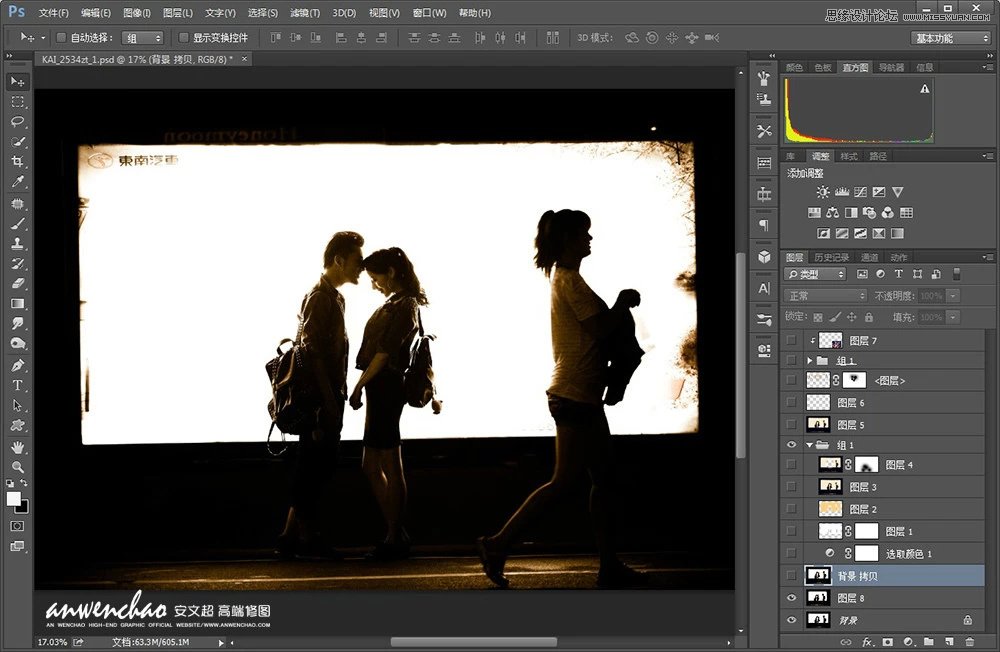Image resolution: width=1000 pixels, height=652 pixels.
Task: Add Levels adjustment icon
Action: (x=842, y=192)
